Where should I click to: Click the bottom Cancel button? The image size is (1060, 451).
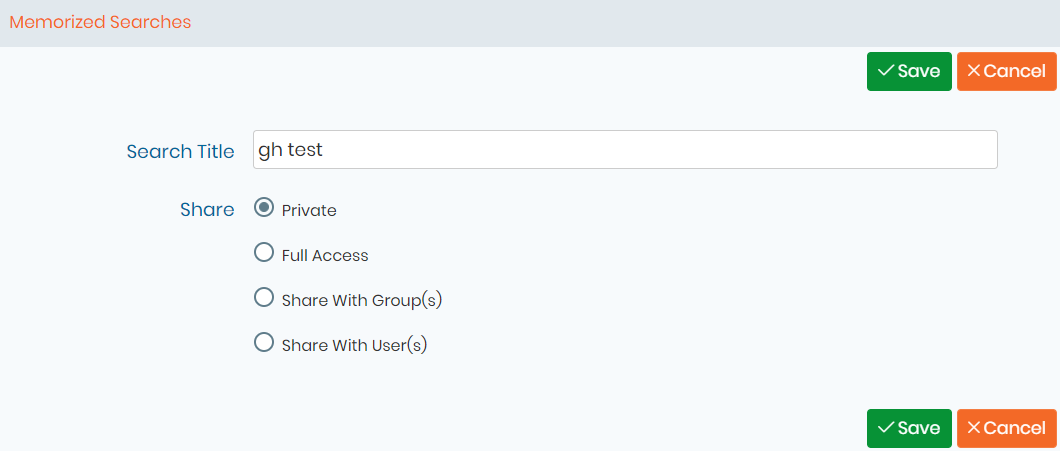click(1007, 428)
